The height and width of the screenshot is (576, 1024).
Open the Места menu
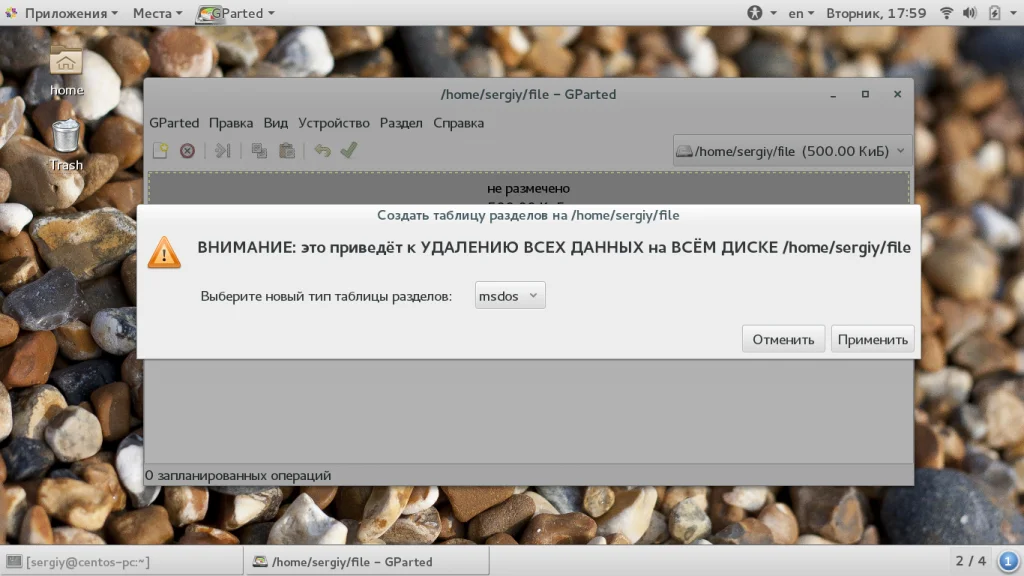point(157,13)
